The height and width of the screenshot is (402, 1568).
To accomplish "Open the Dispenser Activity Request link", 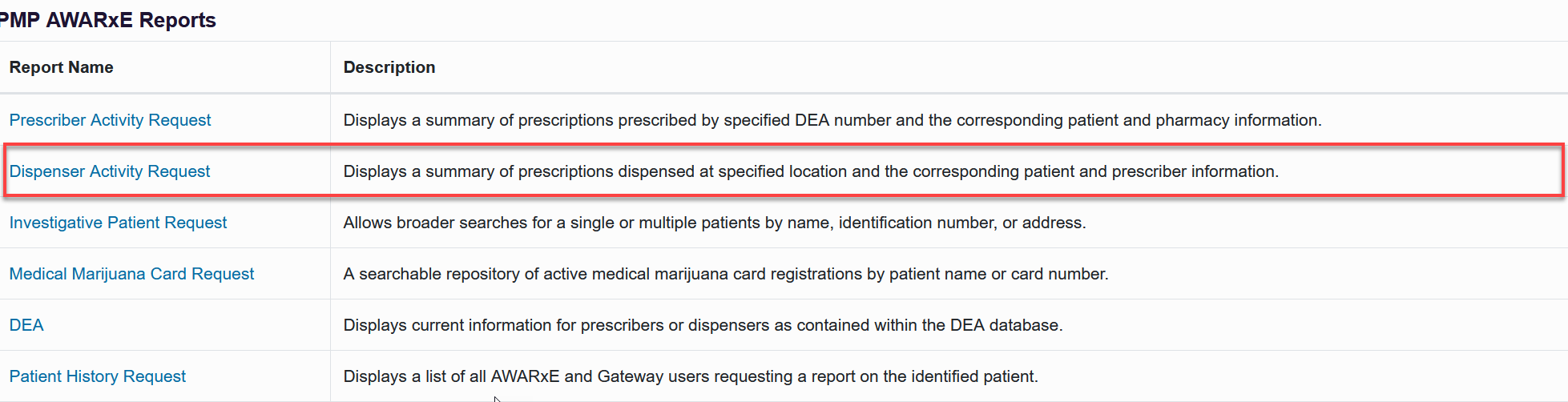I will coord(110,171).
